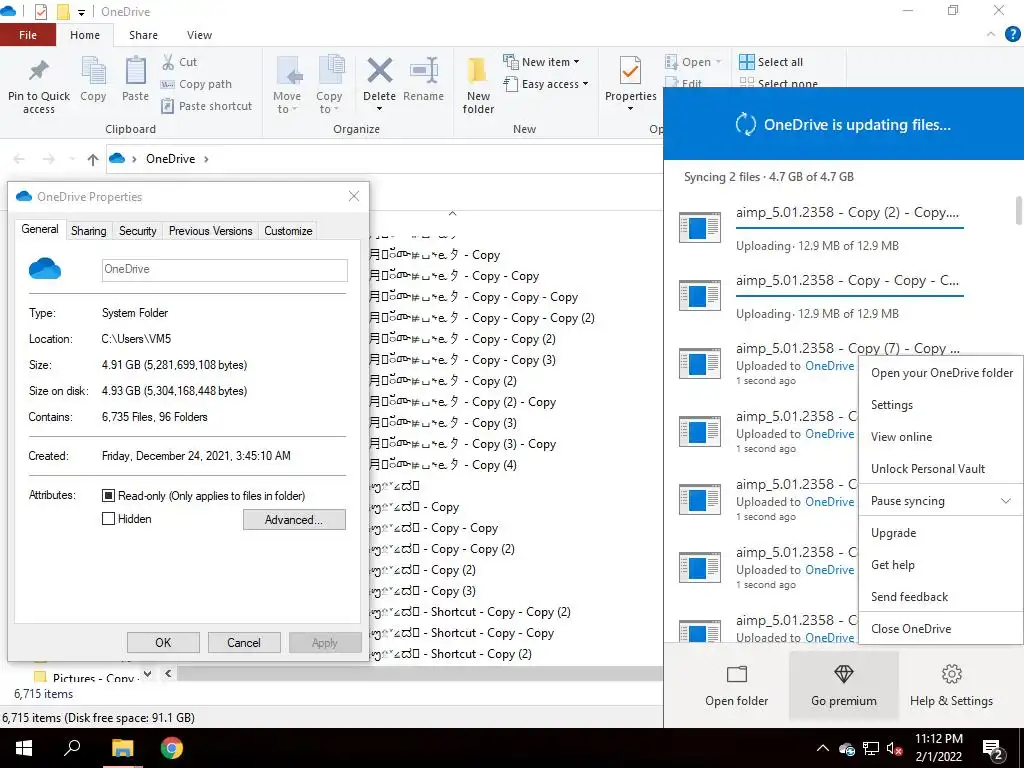Check the Hidden attribute box

pos(108,519)
